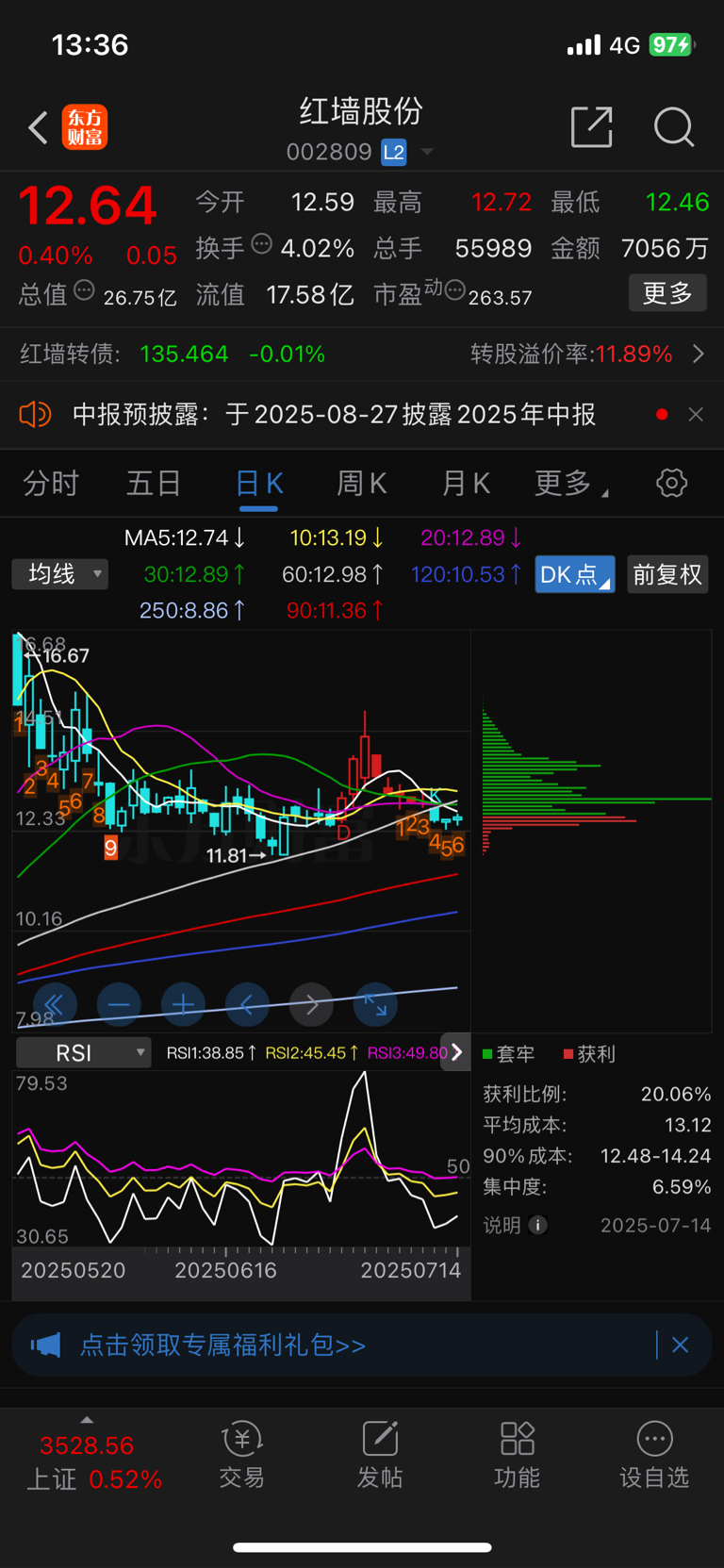Close the 福利礼包 banner

680,1345
